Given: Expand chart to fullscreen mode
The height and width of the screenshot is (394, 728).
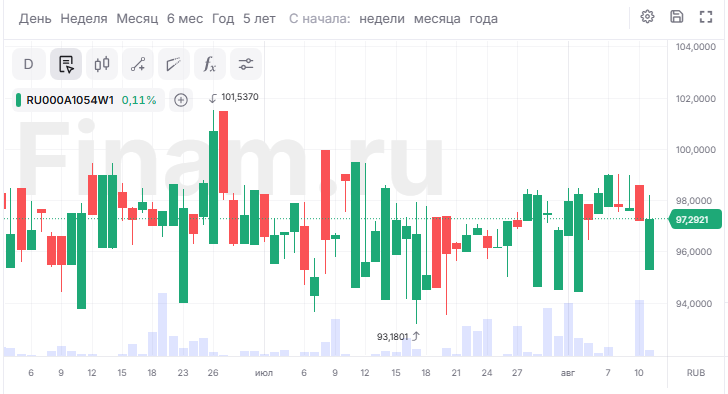Looking at the screenshot, I should [706, 17].
